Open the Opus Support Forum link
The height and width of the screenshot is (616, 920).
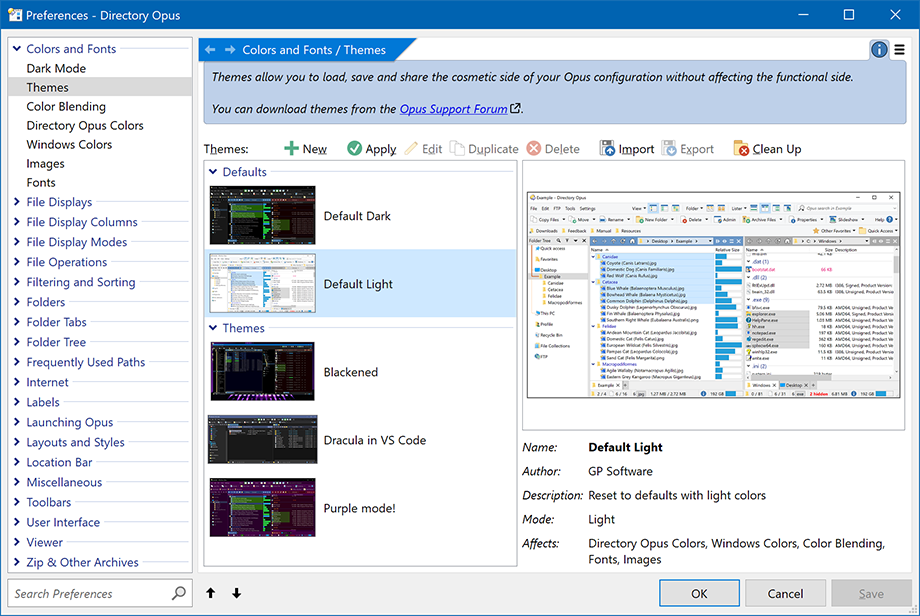pos(454,109)
